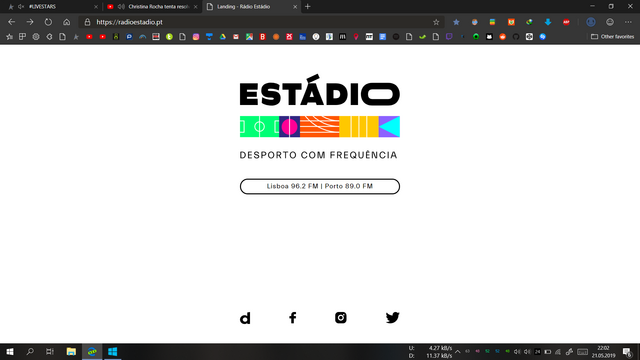Select the Landing - Rádio Estádio tab
Viewport: 640px width, 360px height.
tap(251, 7)
